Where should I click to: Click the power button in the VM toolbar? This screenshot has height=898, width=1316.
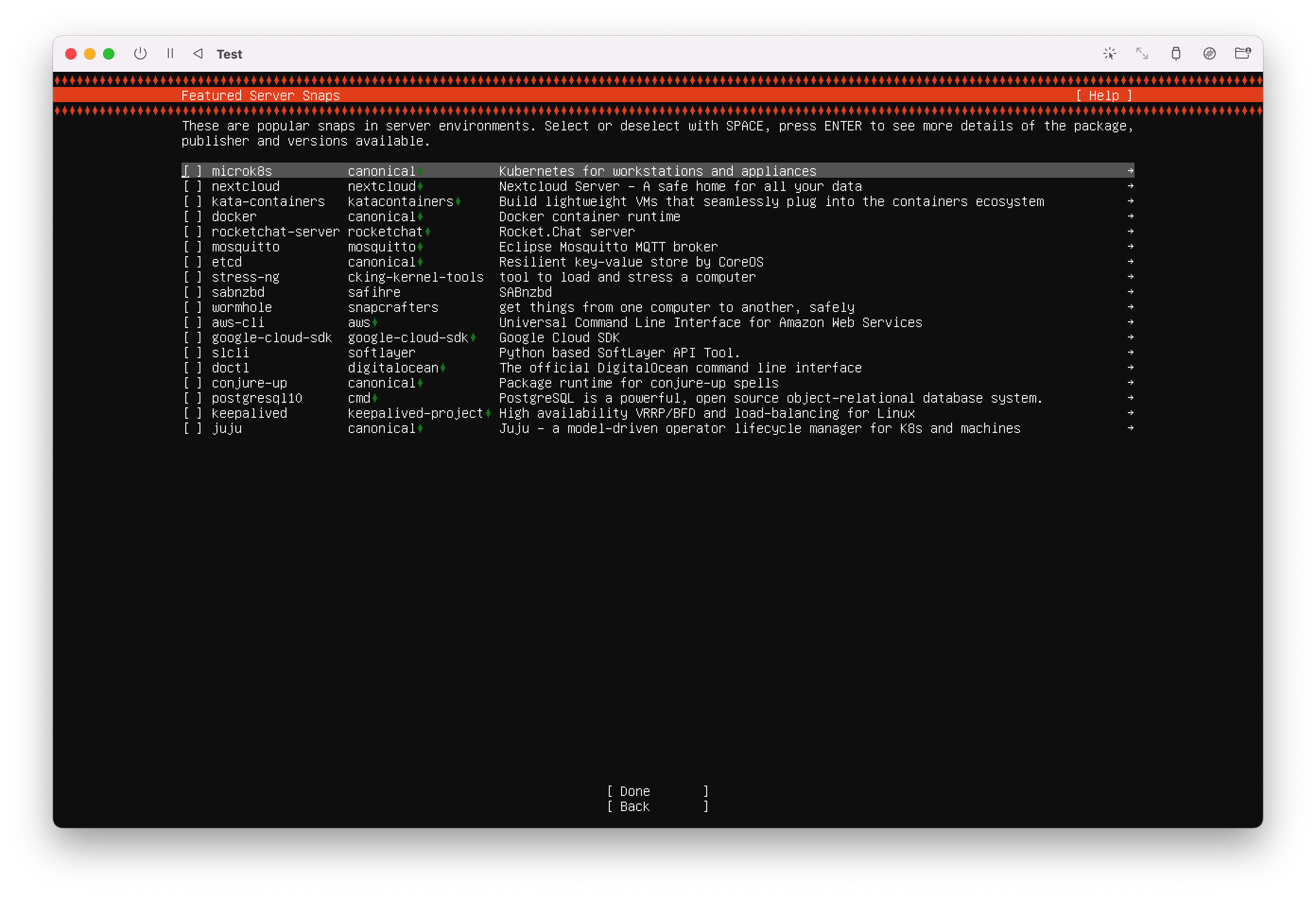[140, 54]
